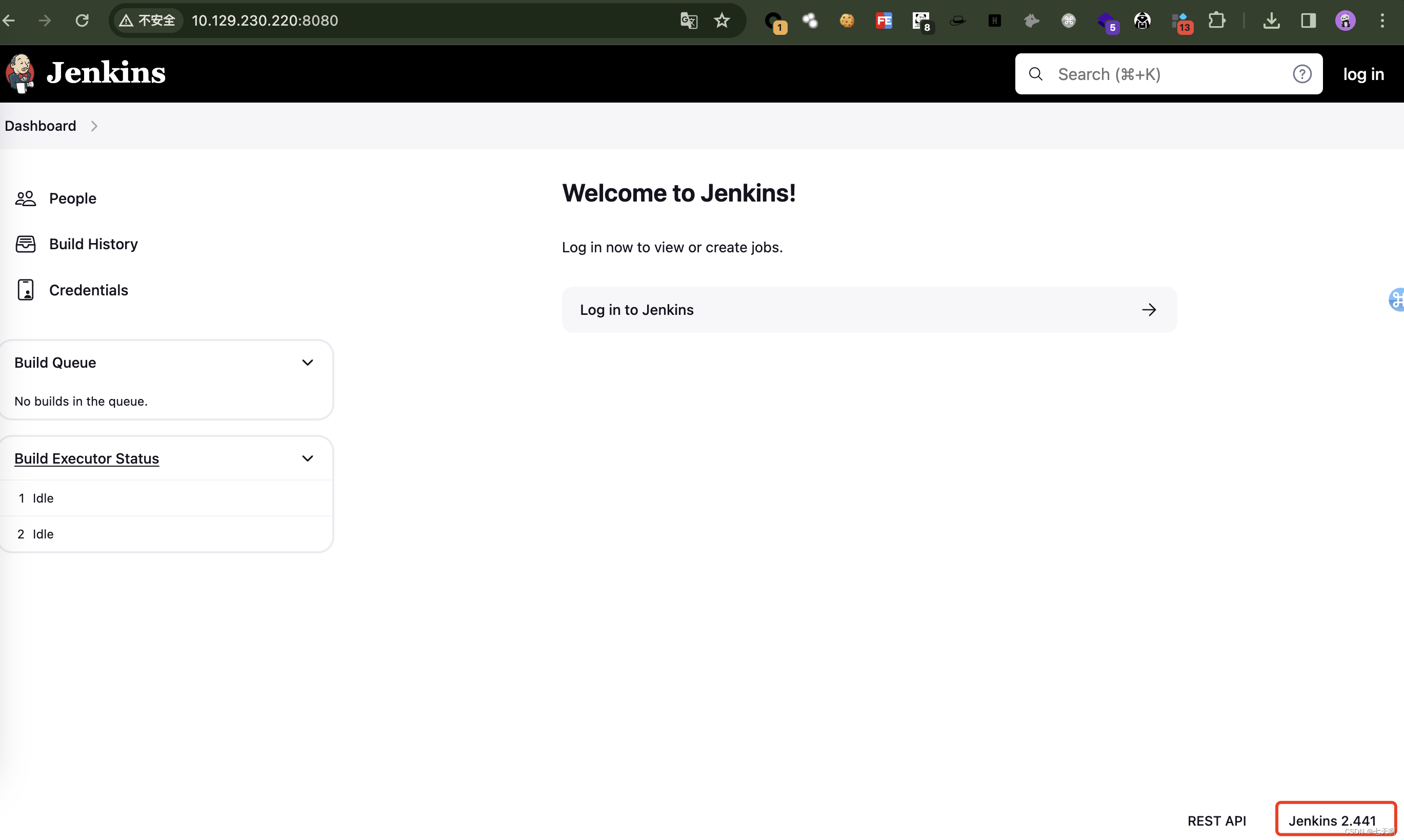Open the Build History page
The image size is (1404, 840).
[x=93, y=244]
